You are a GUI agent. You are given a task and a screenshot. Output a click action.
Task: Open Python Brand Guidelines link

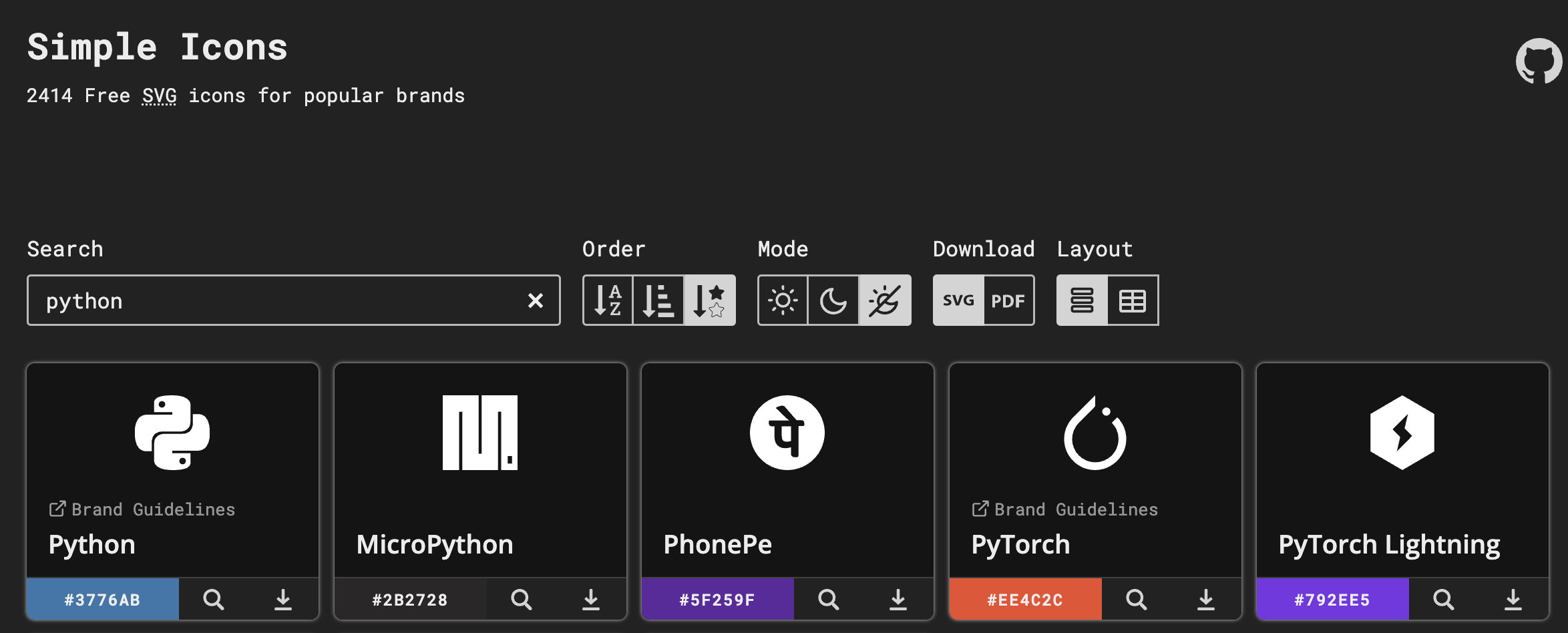(x=142, y=509)
